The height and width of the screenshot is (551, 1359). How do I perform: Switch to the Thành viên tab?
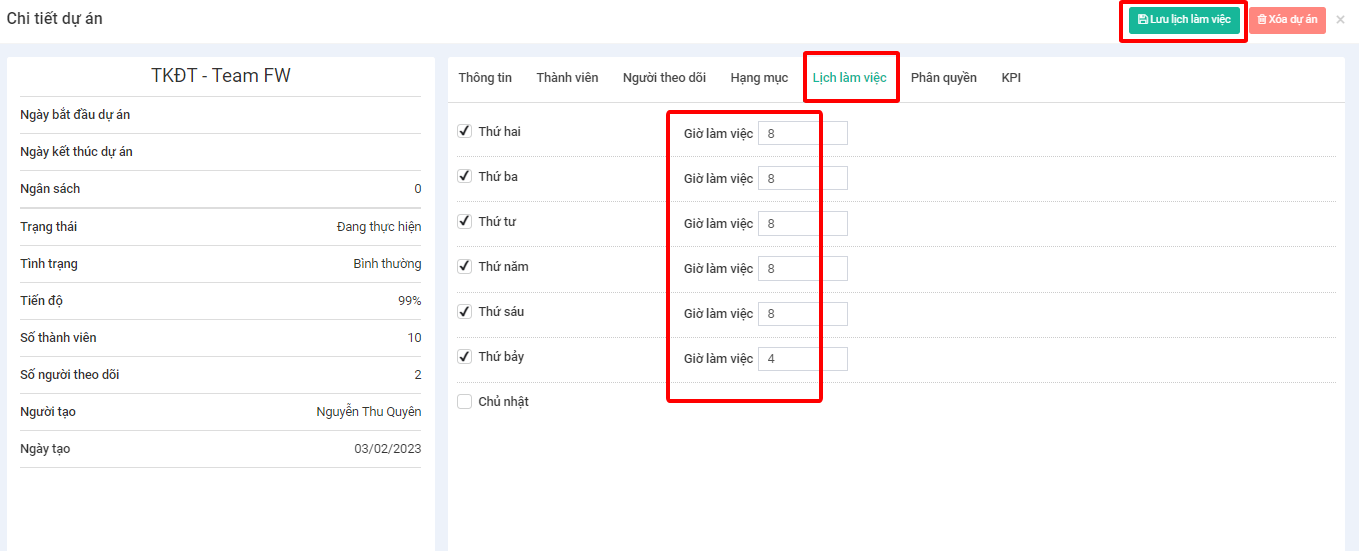tap(567, 78)
